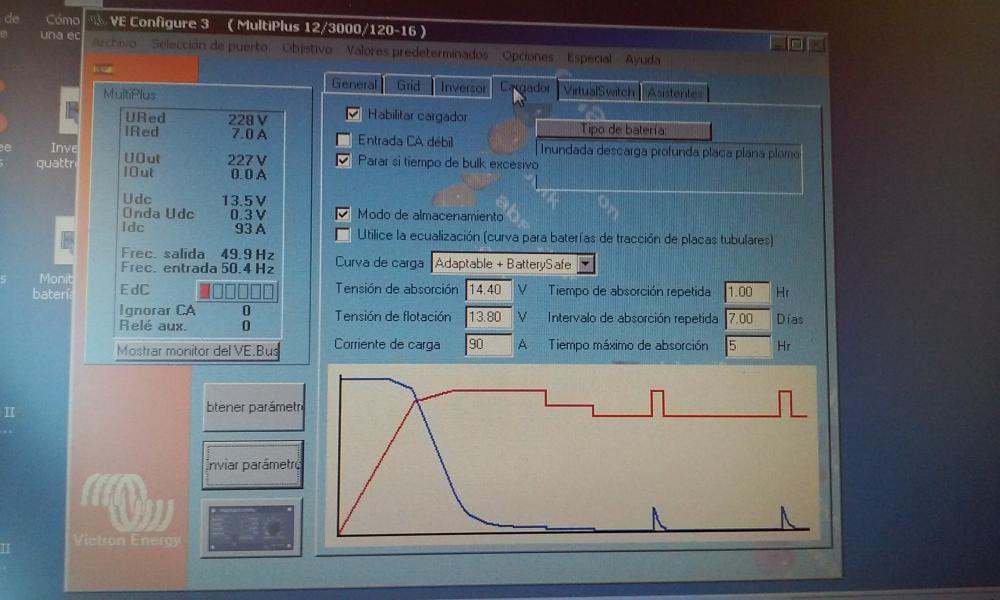Switch to the Grid tab
Viewport: 1000px width, 600px height.
pos(408,85)
